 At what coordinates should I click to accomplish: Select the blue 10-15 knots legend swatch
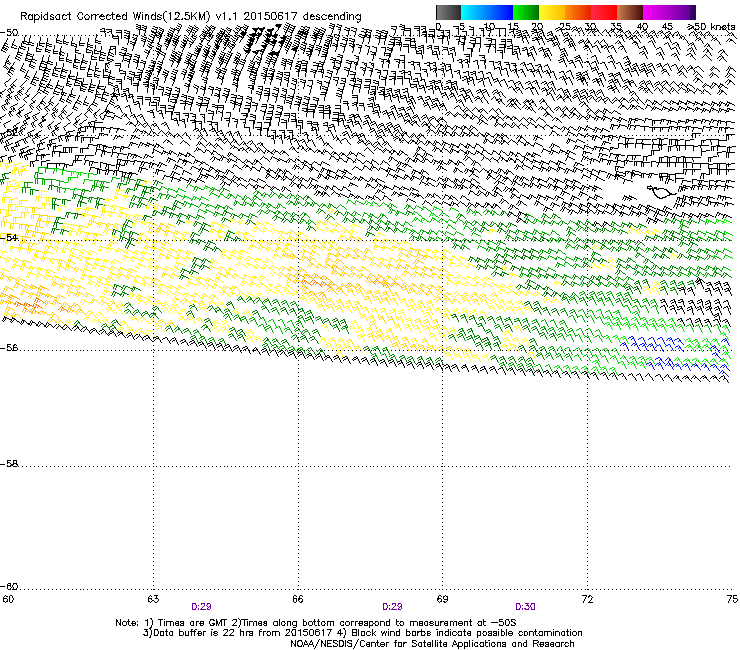pyautogui.click(x=500, y=12)
